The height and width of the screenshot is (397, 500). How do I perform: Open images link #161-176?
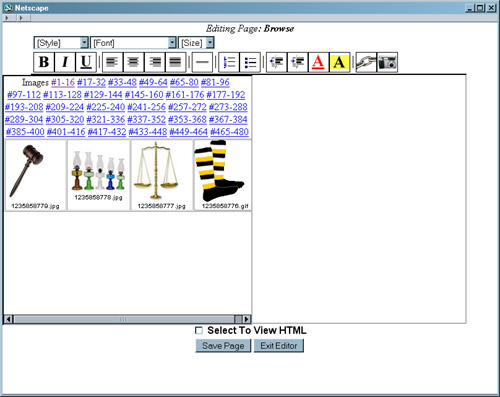pyautogui.click(x=185, y=95)
